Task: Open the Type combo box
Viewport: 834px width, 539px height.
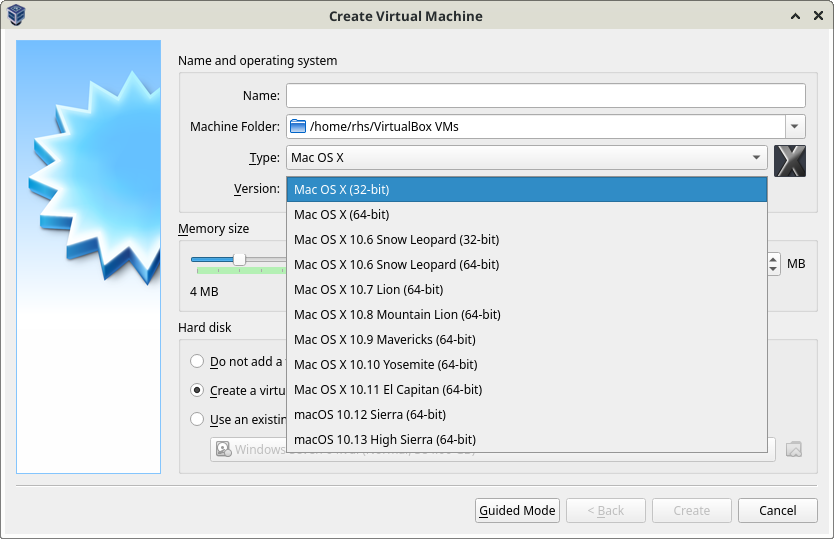Action: pos(527,157)
